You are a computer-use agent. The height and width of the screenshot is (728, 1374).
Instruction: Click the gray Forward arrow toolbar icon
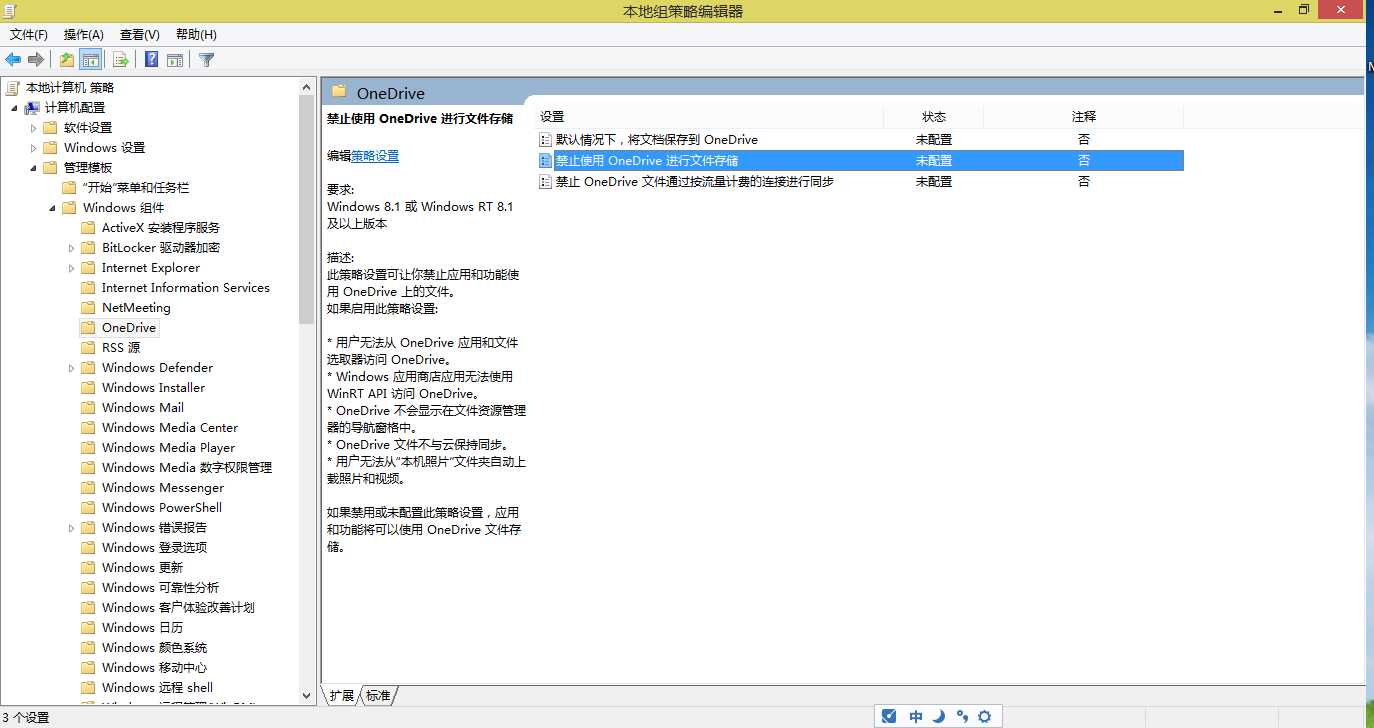click(x=37, y=60)
